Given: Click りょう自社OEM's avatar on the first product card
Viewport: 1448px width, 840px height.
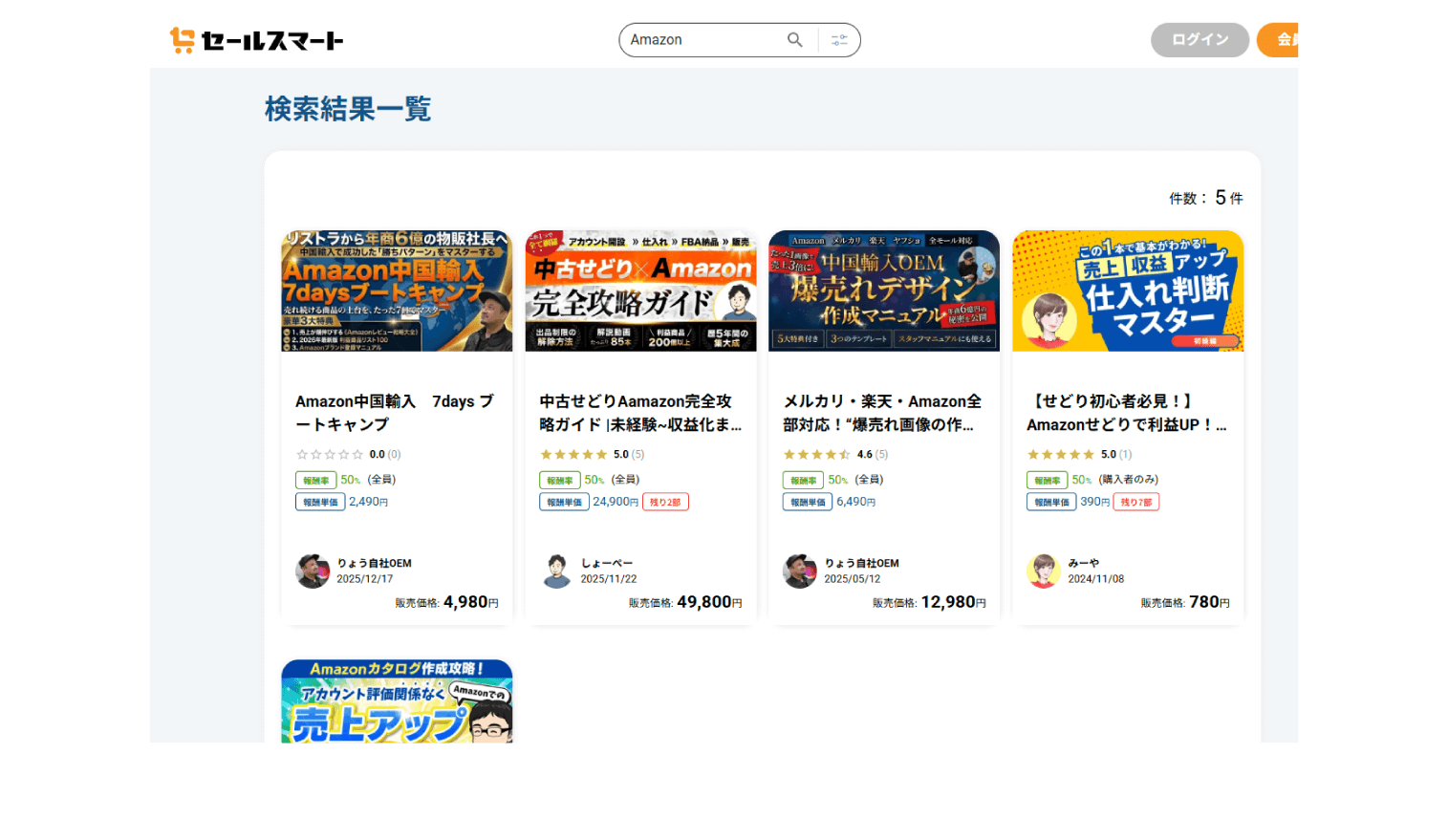Looking at the screenshot, I should point(313,571).
